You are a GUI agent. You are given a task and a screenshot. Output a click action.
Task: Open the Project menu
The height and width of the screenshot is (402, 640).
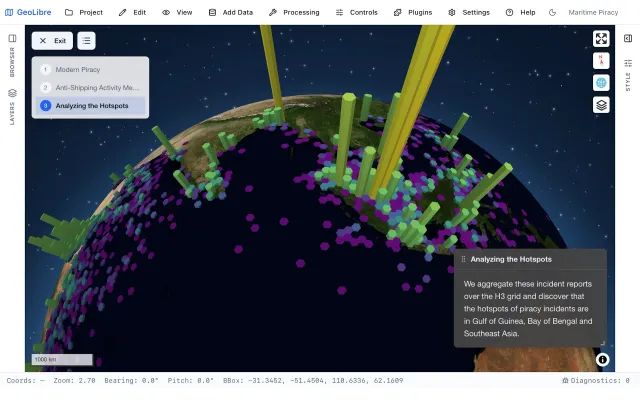84,12
